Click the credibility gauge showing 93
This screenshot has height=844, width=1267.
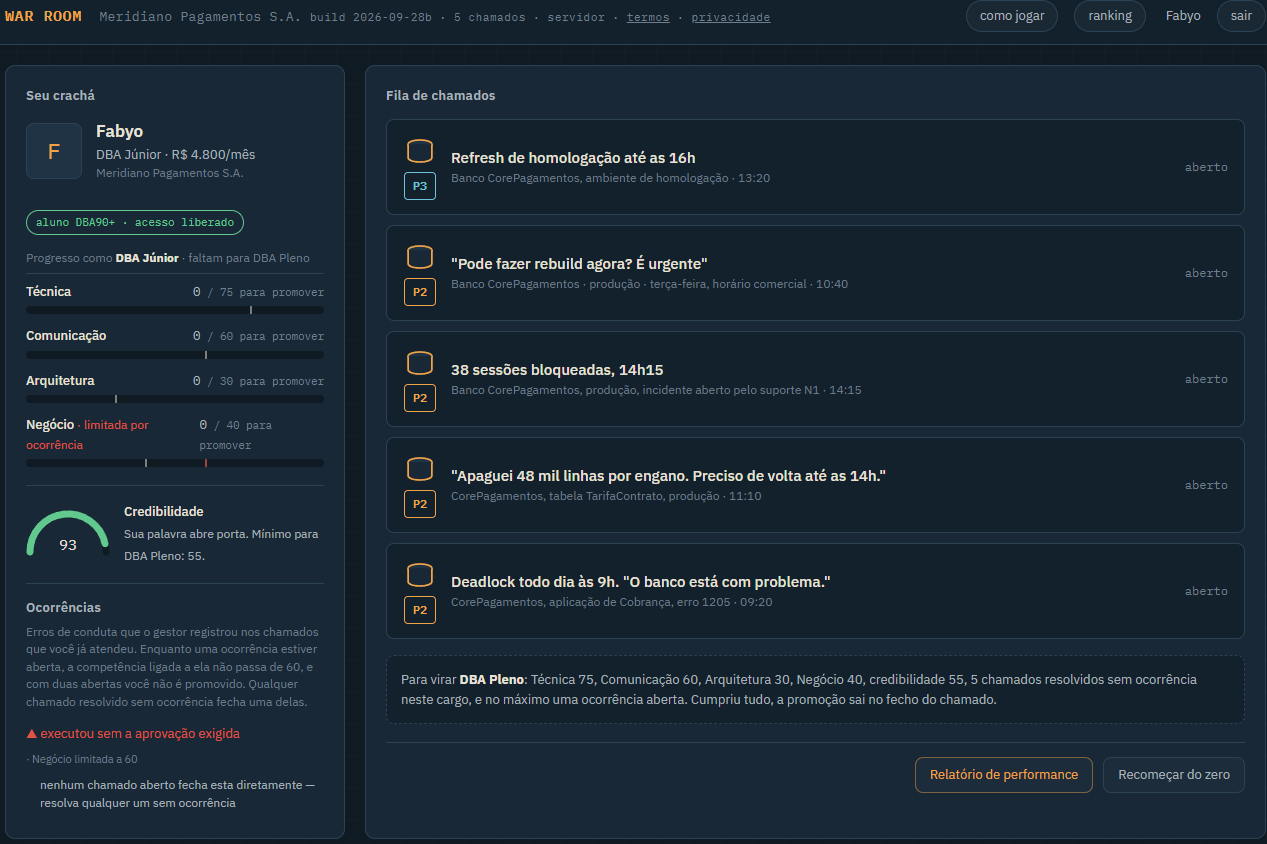(x=68, y=534)
